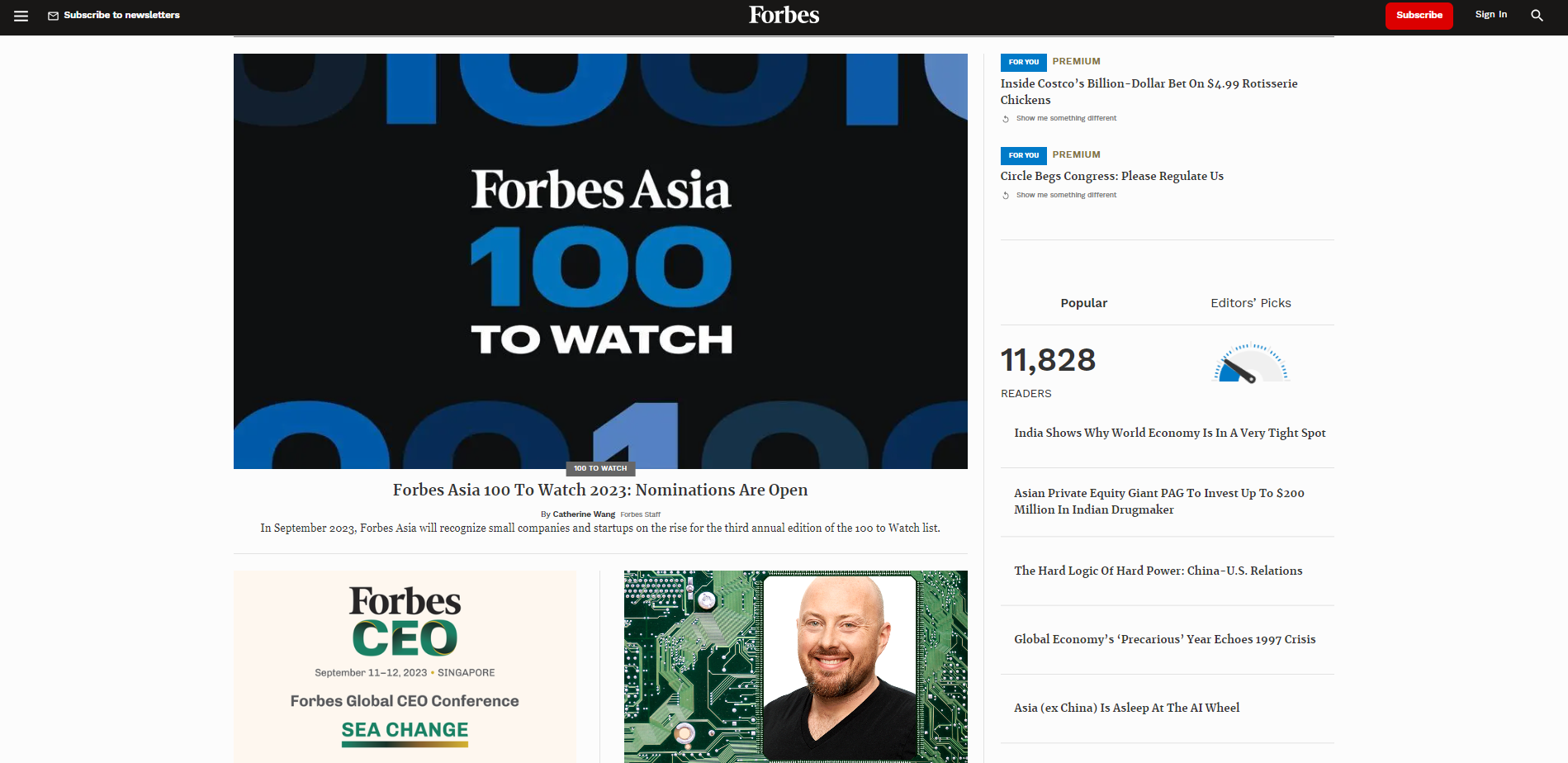Screen dimensions: 1568x763
Task: Click the READERS label
Action: coord(1026,394)
